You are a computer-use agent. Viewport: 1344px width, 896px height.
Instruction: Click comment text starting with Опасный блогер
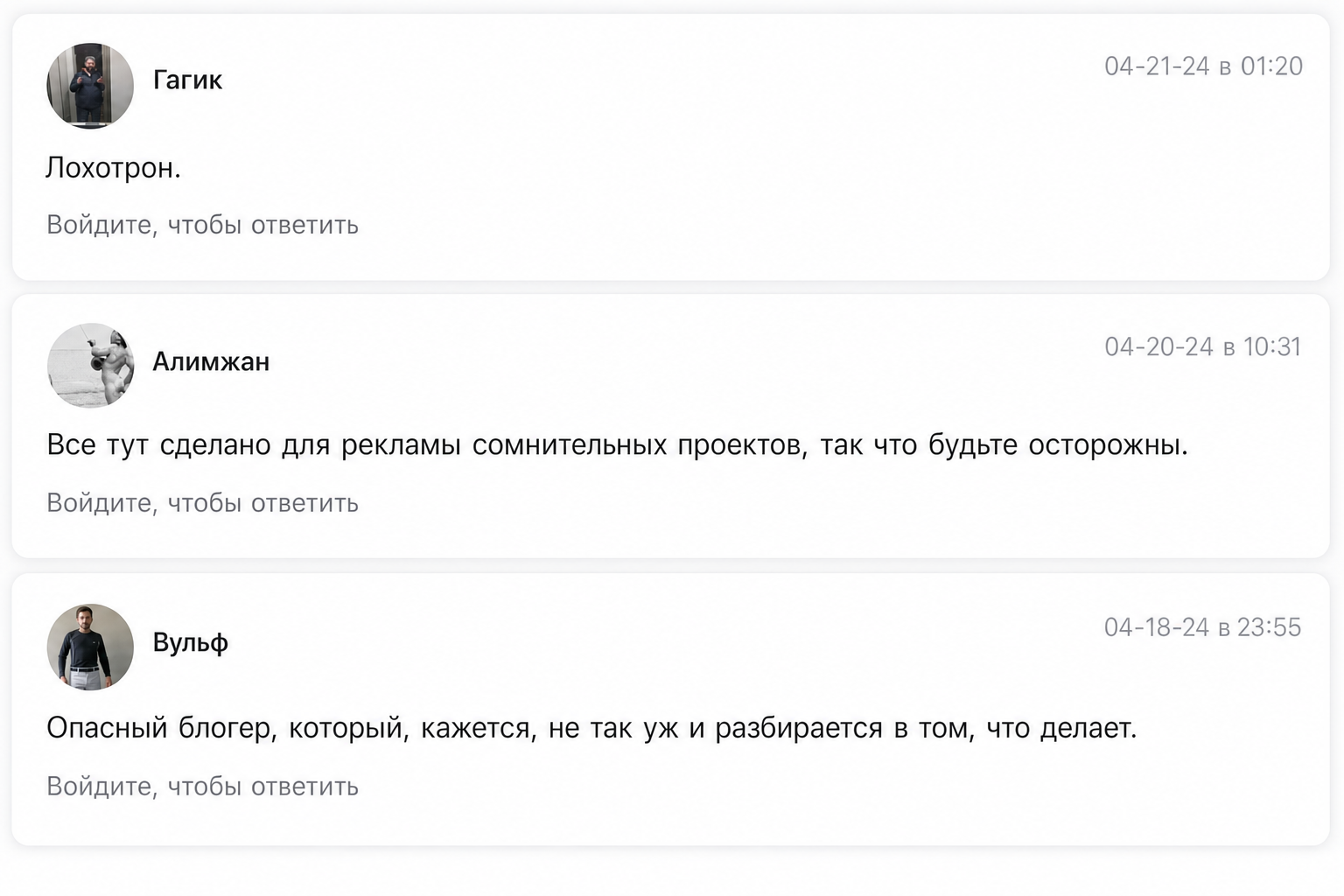tap(591, 728)
